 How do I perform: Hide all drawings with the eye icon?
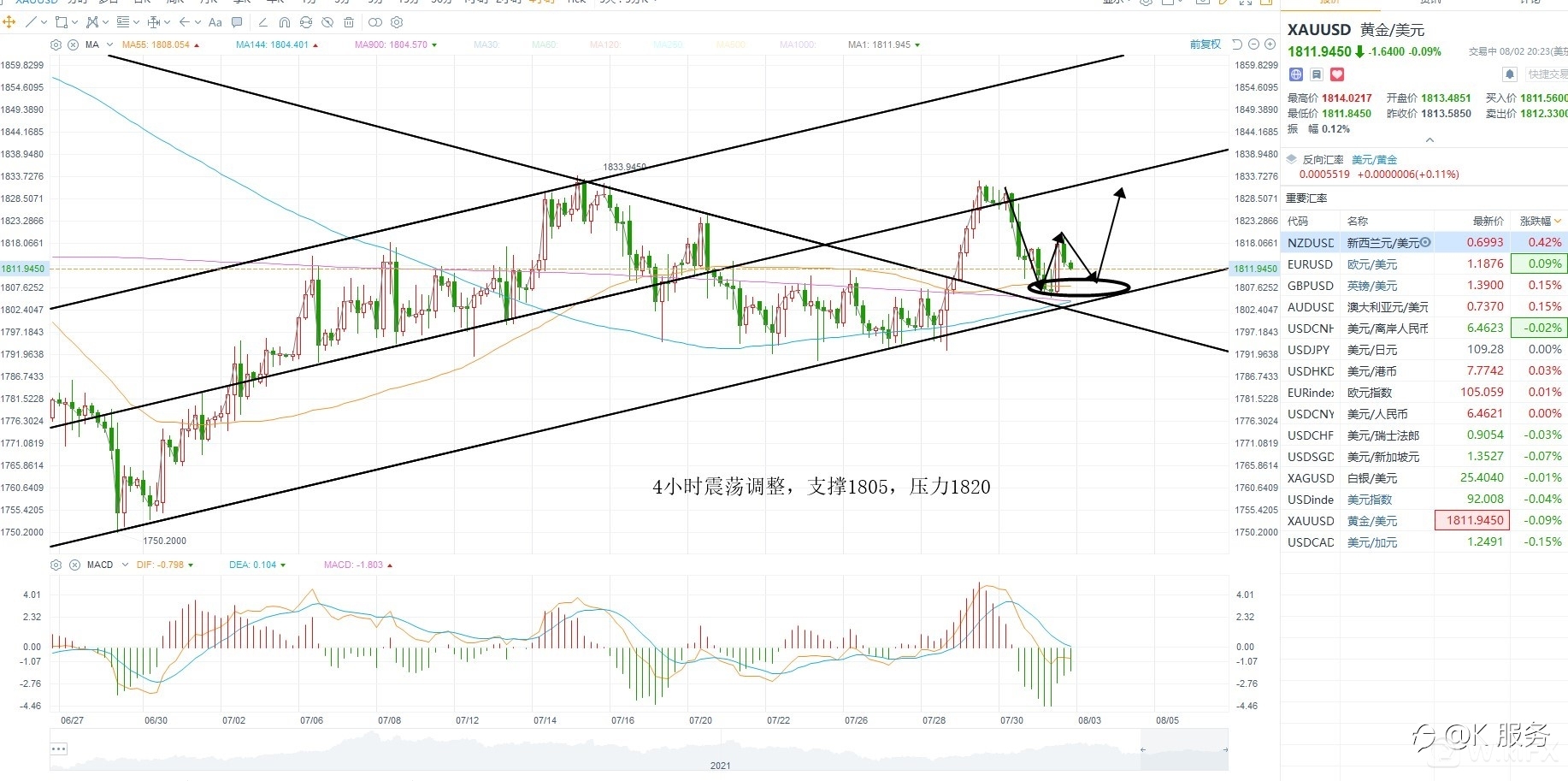coord(327,22)
